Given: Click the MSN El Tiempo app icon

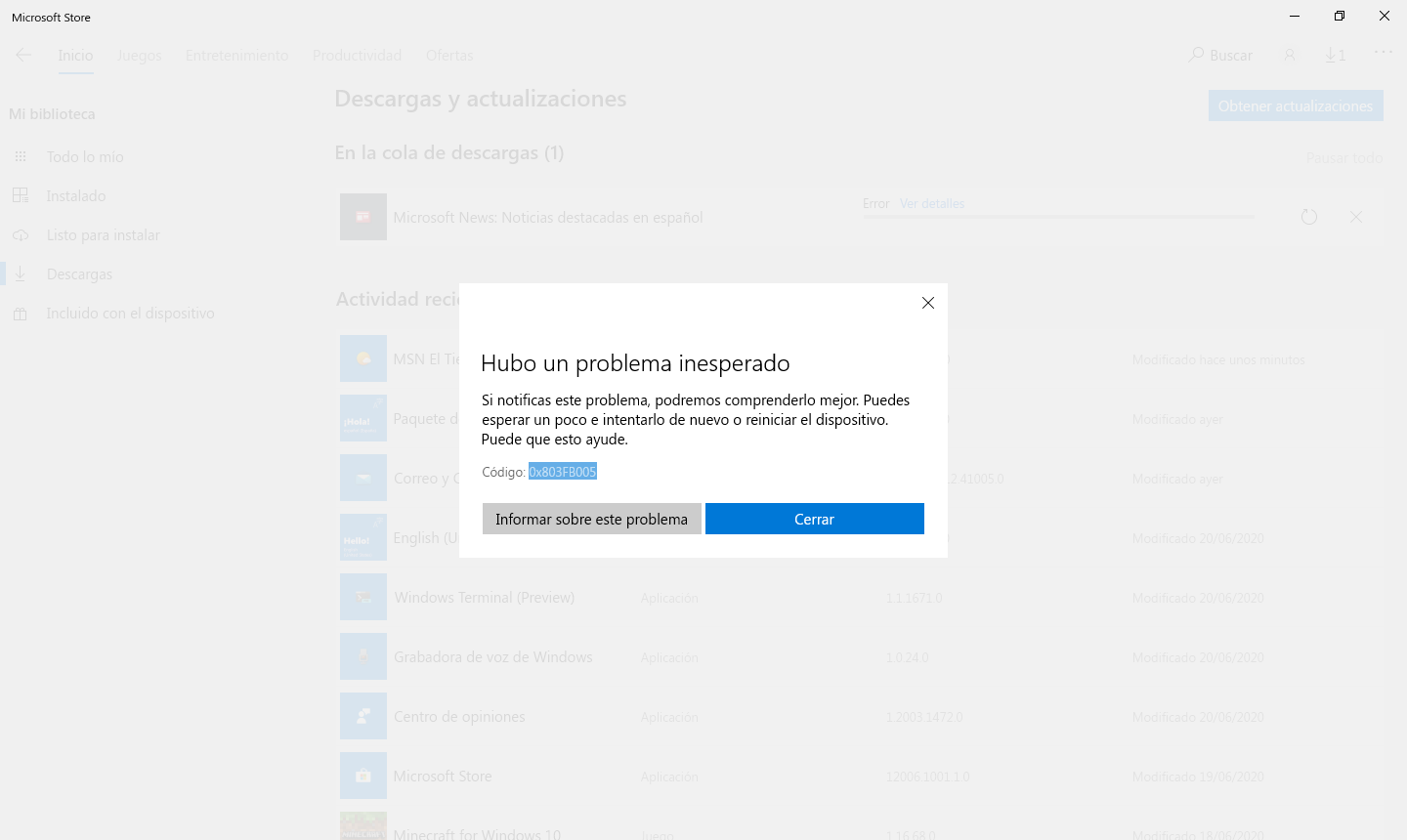Looking at the screenshot, I should pyautogui.click(x=363, y=358).
